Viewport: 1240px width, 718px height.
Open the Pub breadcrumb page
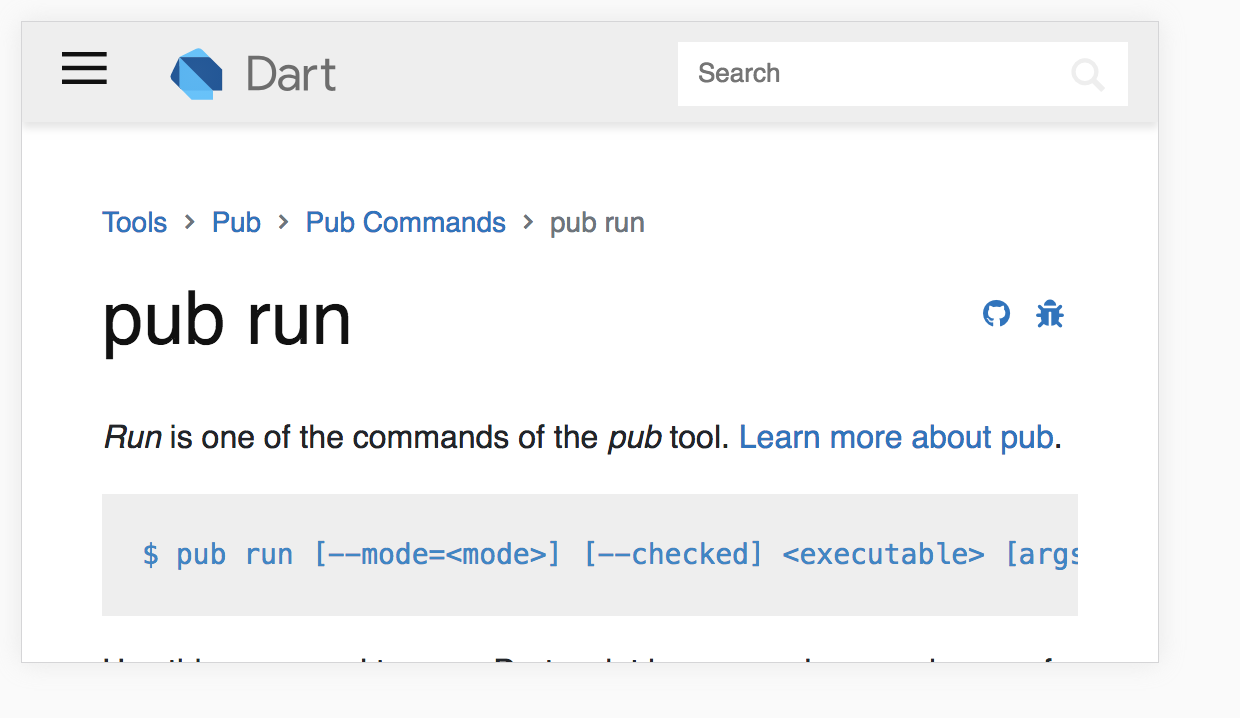coord(236,222)
